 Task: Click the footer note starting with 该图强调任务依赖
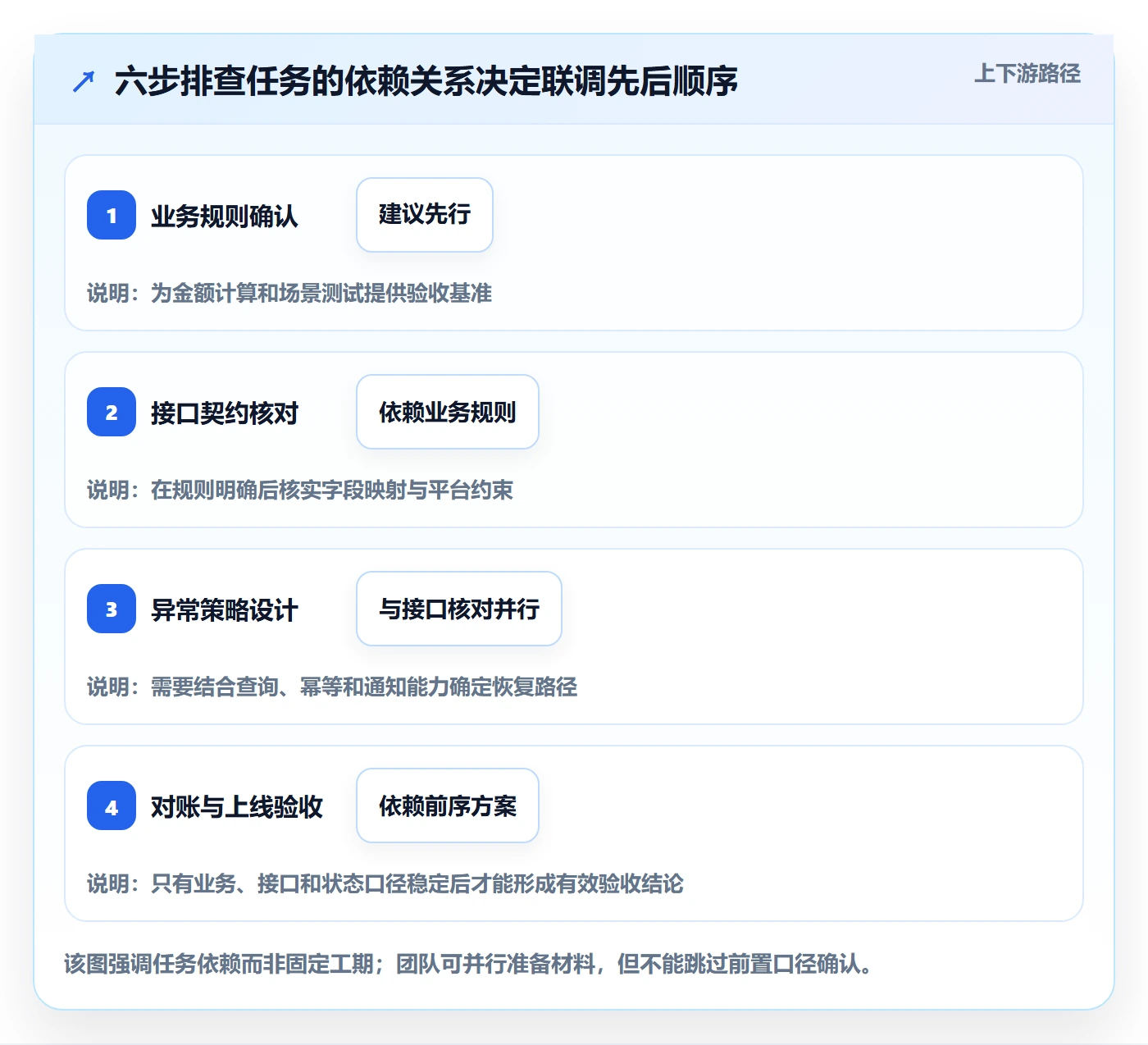click(468, 963)
